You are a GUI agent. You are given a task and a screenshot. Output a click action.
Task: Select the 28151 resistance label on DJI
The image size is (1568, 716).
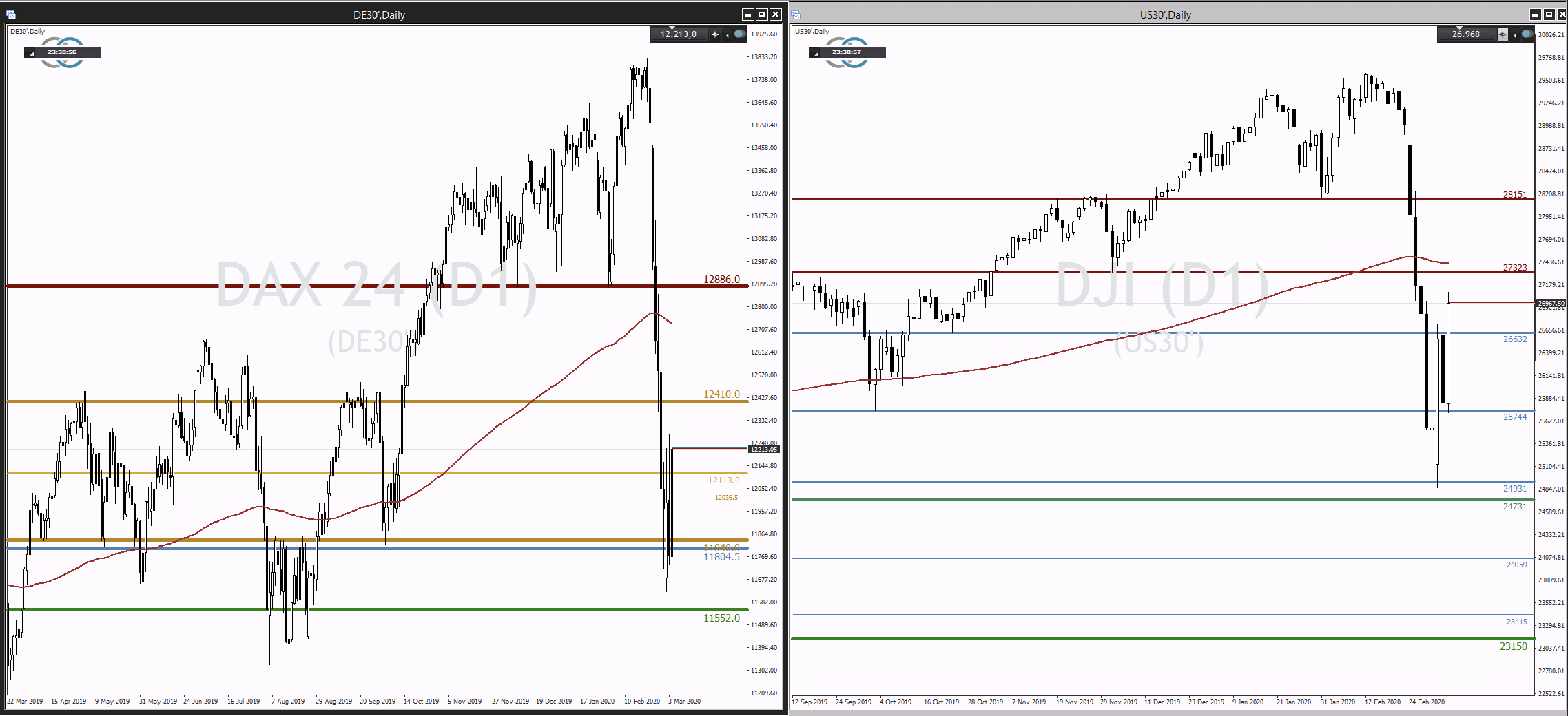point(1514,195)
